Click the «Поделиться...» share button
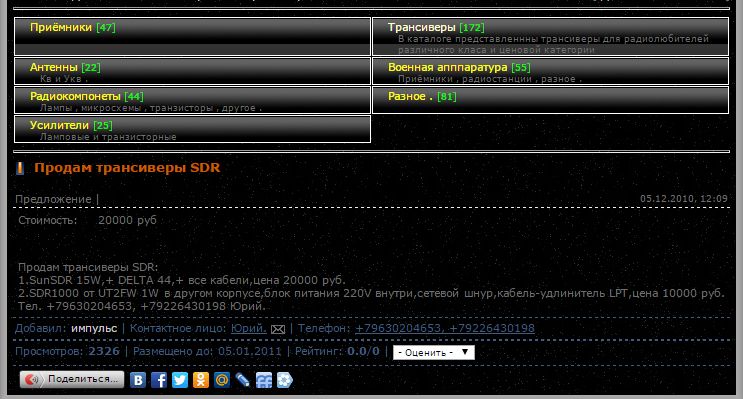Image resolution: width=743 pixels, height=399 pixels. pyautogui.click(x=72, y=380)
